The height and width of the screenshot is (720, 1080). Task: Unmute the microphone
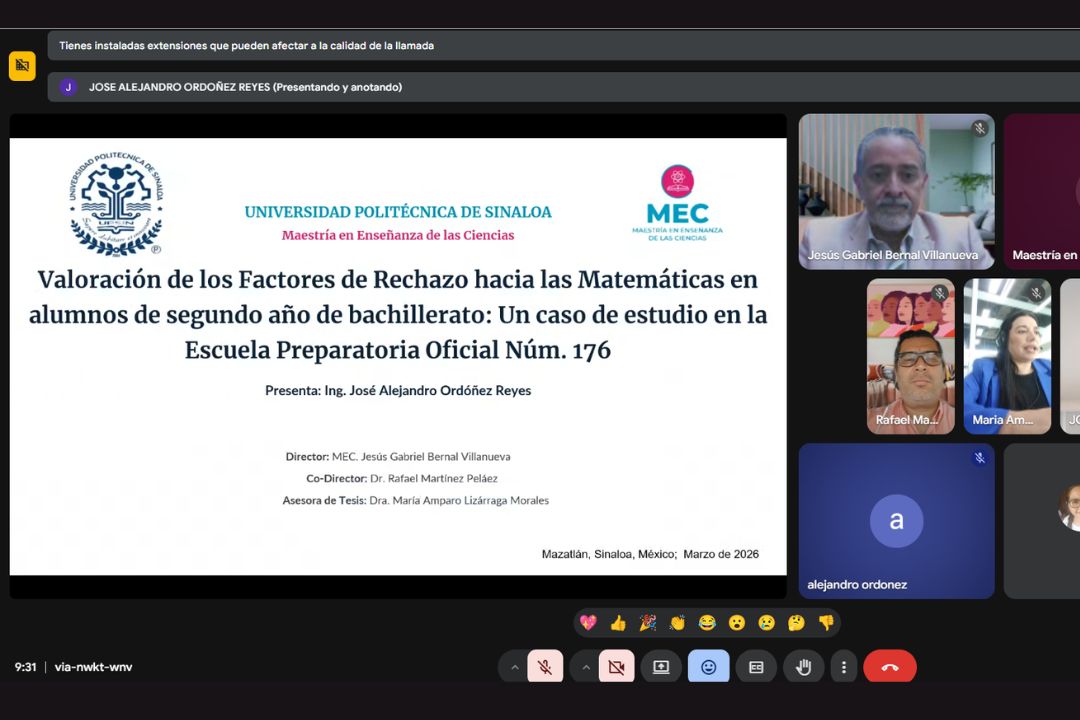tap(544, 667)
